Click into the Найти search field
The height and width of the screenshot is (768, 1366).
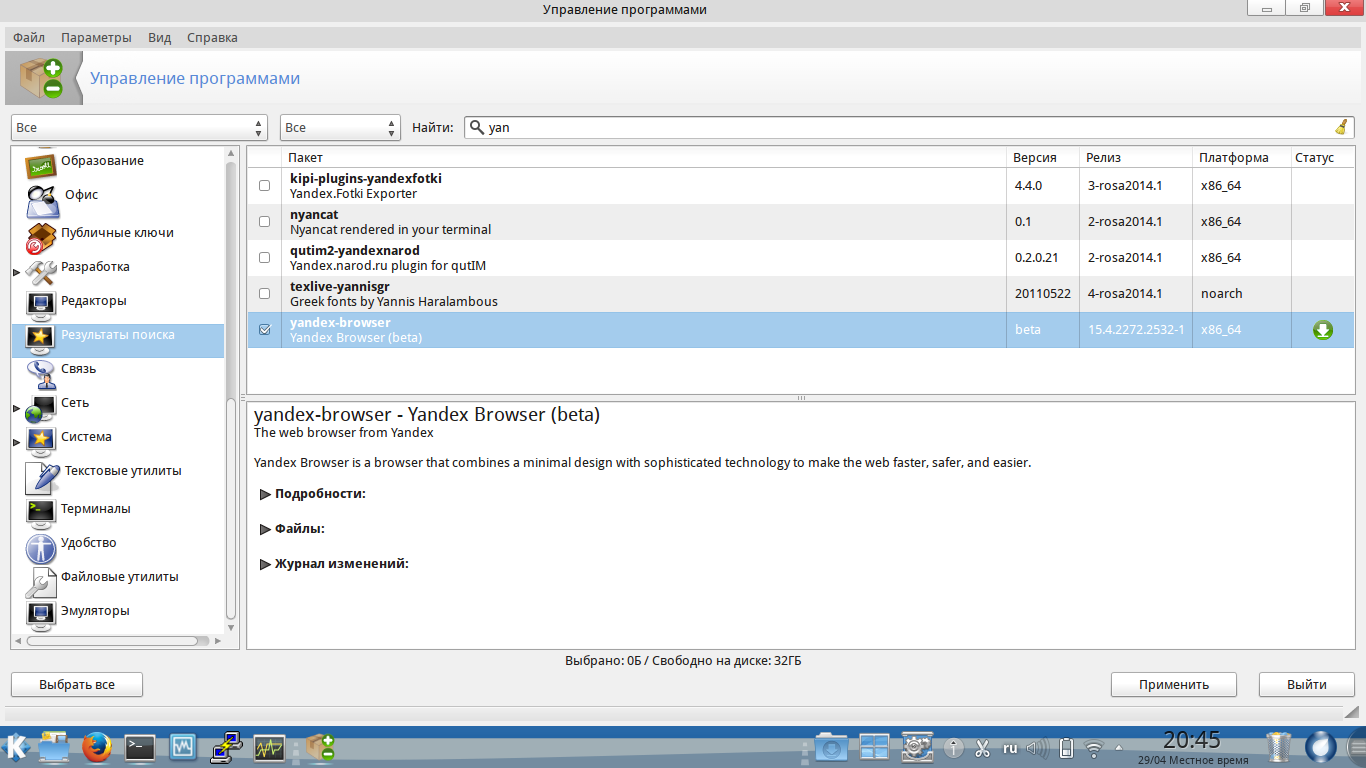[x=908, y=128]
